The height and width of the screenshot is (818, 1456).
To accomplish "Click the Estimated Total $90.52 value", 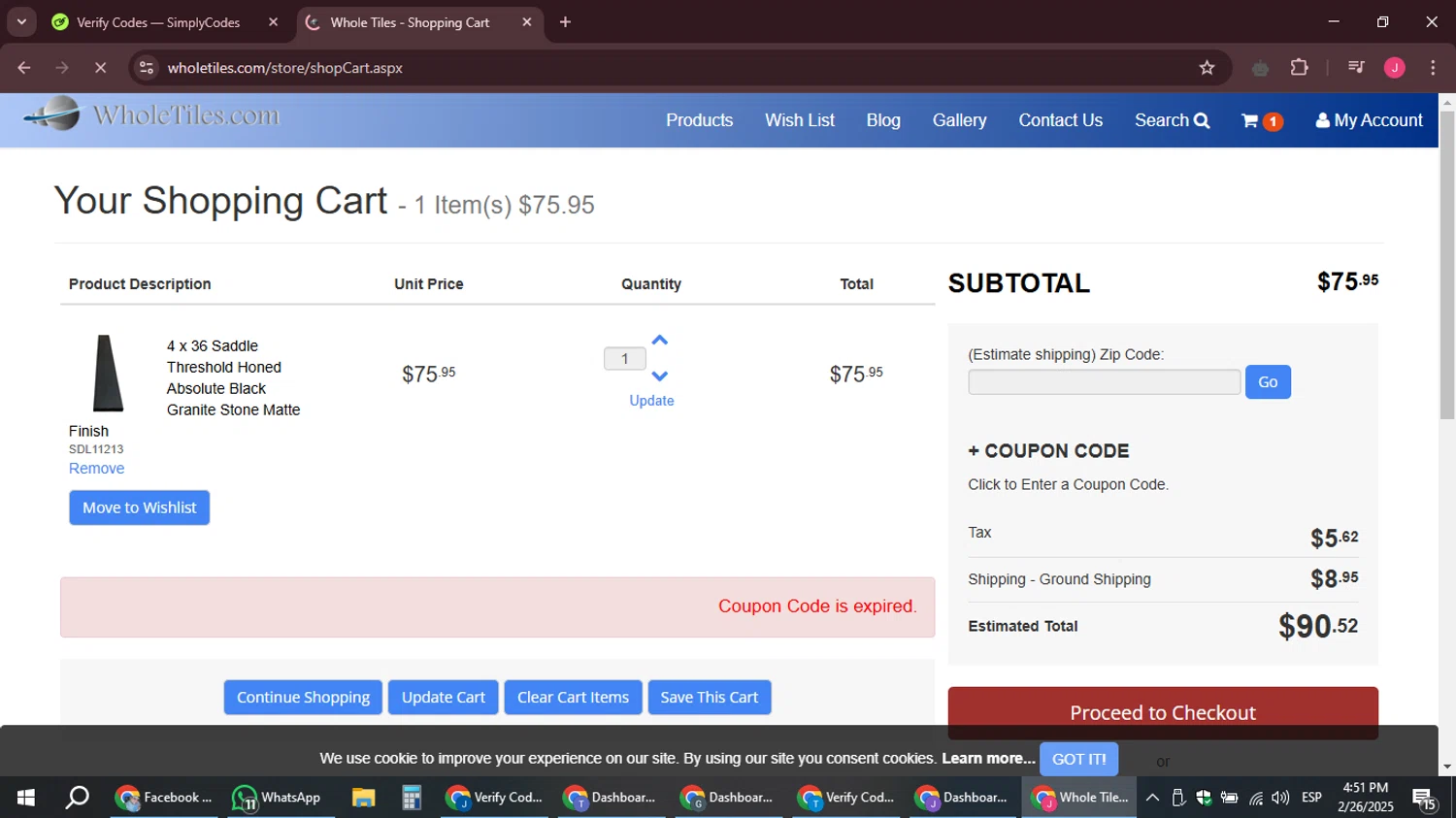I will [x=1318, y=626].
